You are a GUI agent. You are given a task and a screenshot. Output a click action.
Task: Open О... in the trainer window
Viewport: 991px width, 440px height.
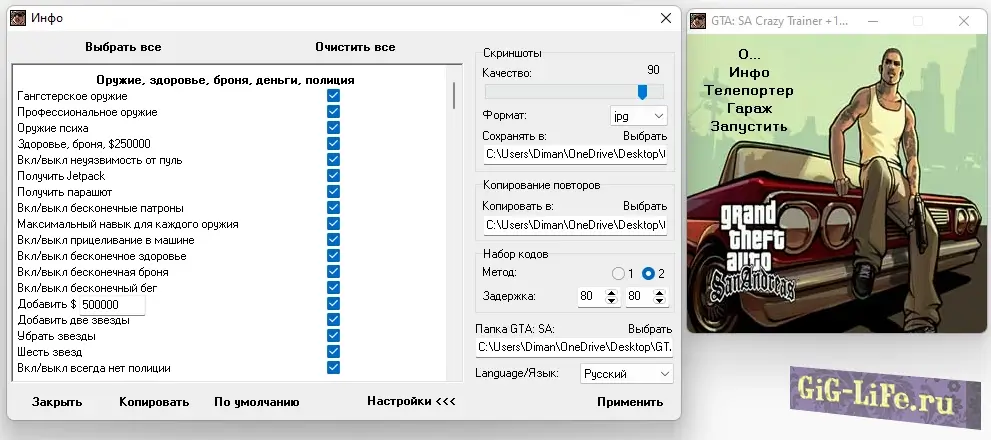pyautogui.click(x=749, y=54)
